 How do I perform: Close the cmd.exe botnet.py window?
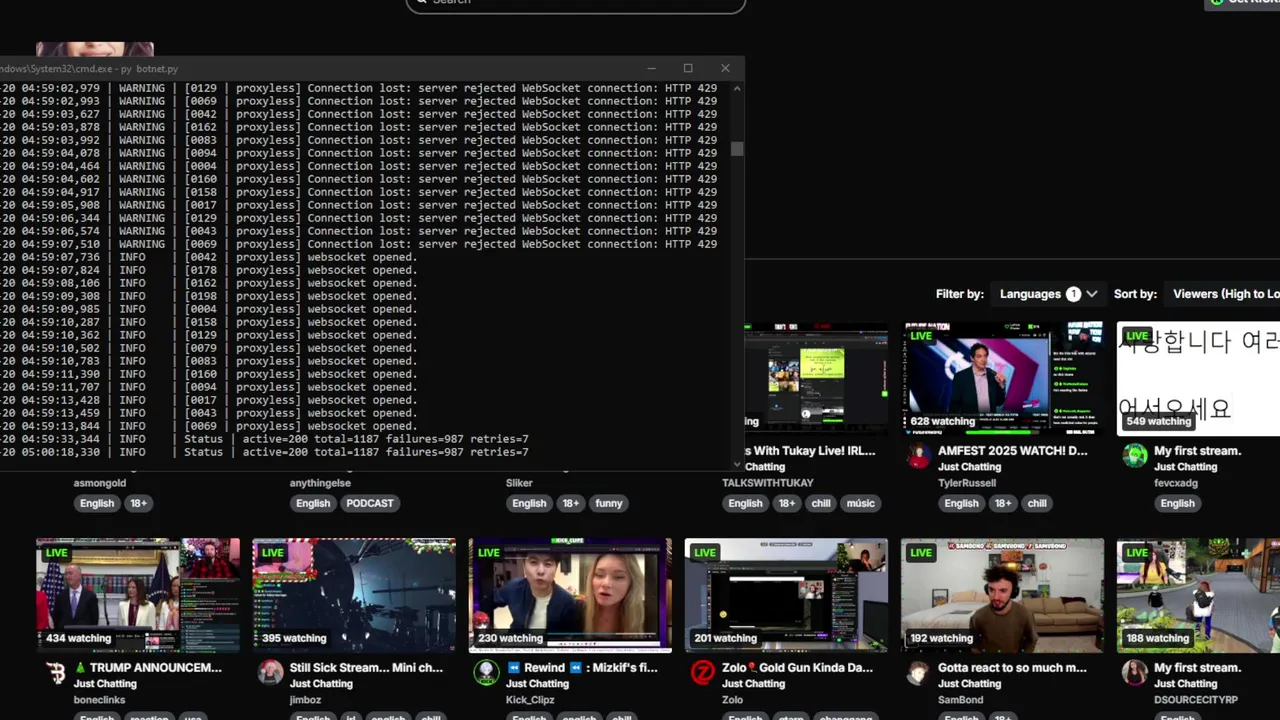click(x=725, y=68)
